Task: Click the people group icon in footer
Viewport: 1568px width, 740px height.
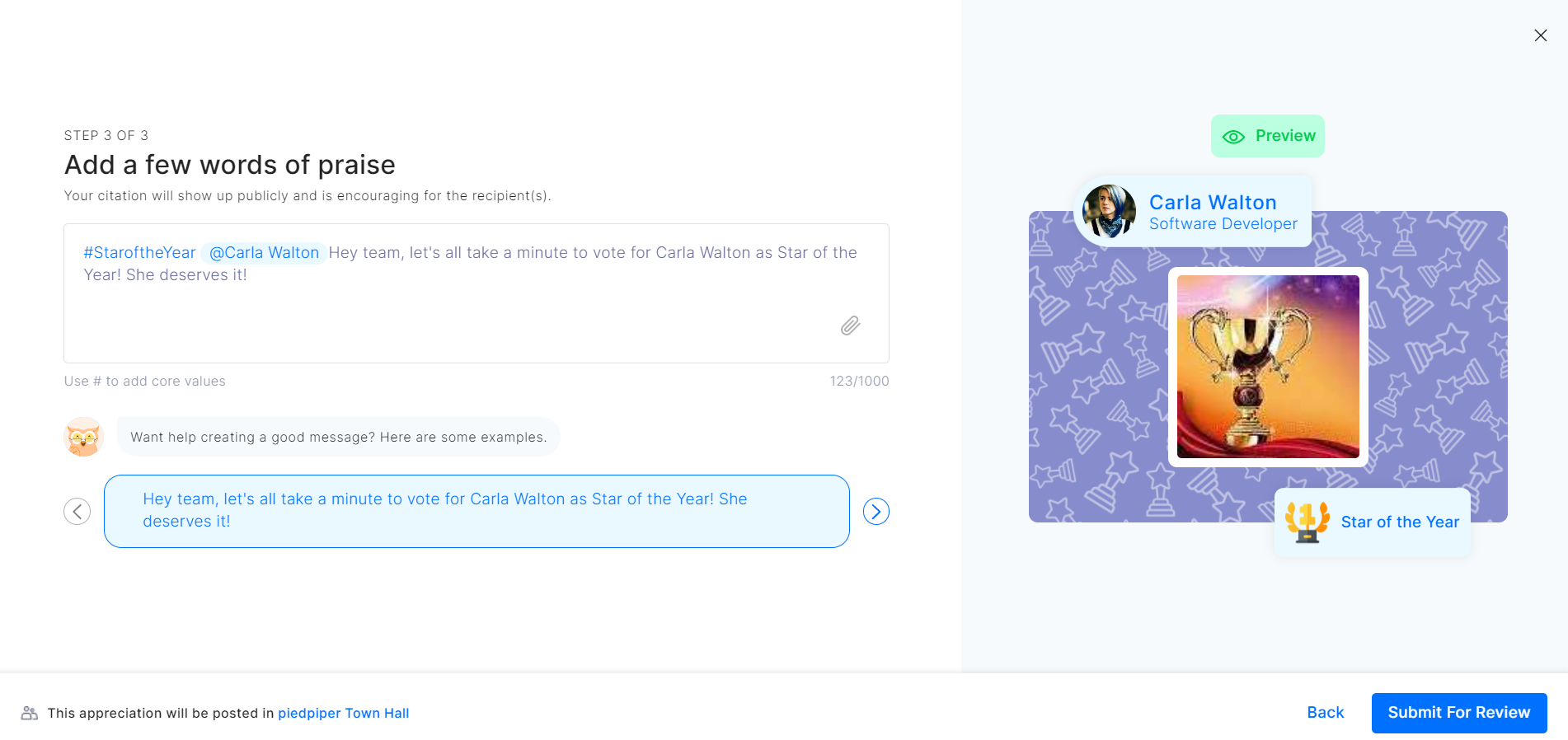Action: click(x=30, y=713)
